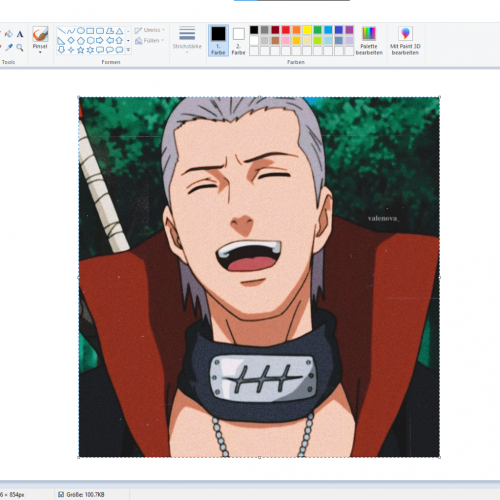The height and width of the screenshot is (500, 500).
Task: Open the Strichstärke line width dropdown
Action: (187, 40)
